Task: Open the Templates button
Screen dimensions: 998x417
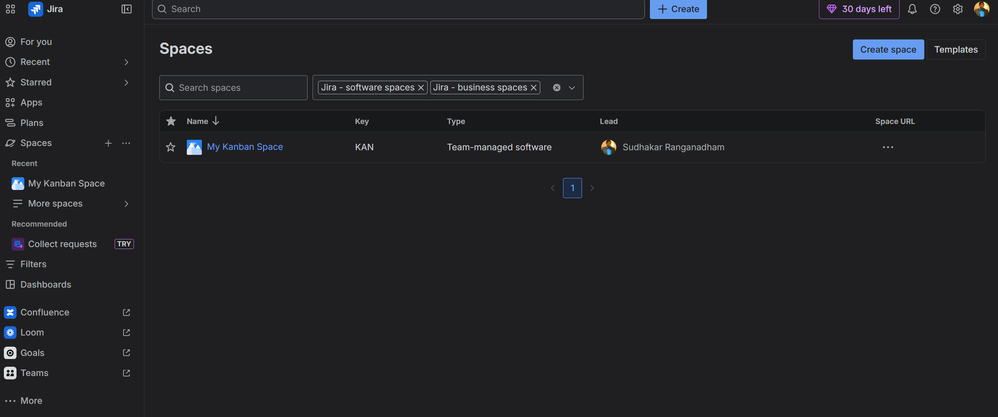Action: 955,50
